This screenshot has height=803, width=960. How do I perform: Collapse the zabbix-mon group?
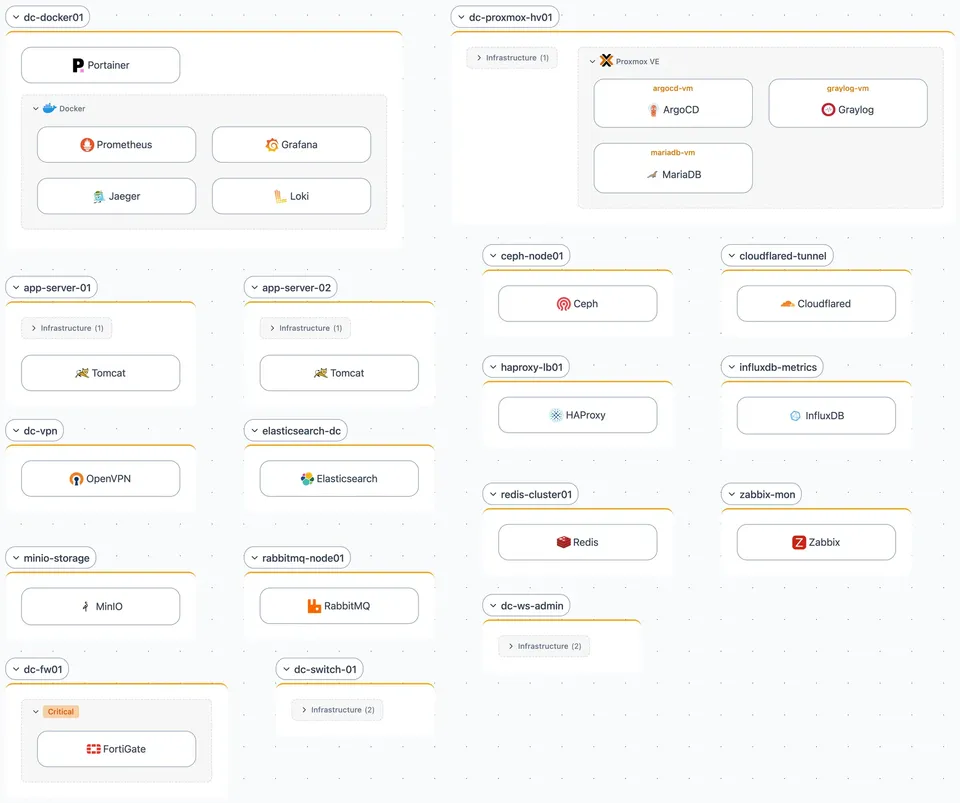click(x=732, y=495)
